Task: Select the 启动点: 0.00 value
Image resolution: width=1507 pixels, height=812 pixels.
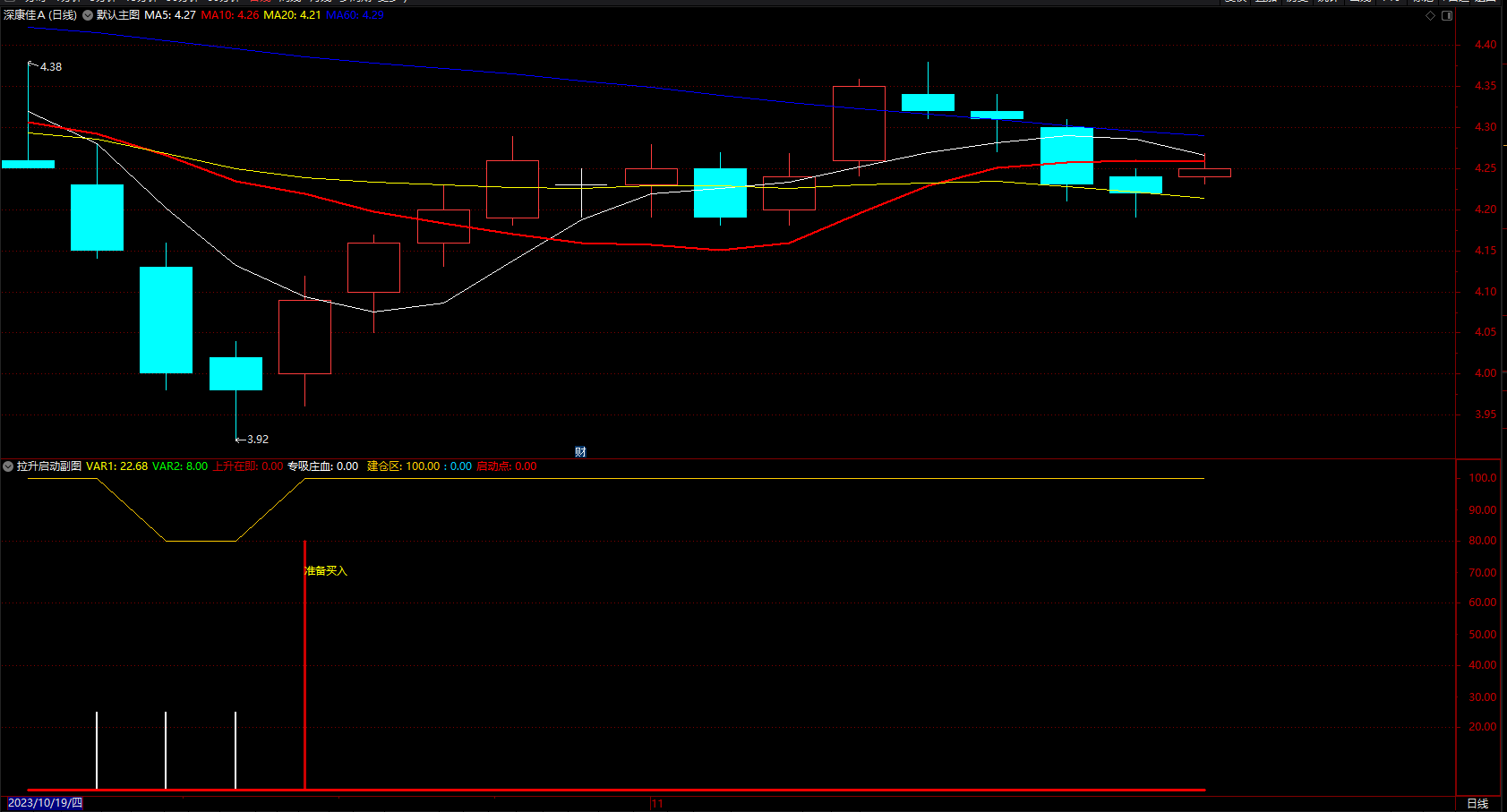Action: [x=507, y=466]
